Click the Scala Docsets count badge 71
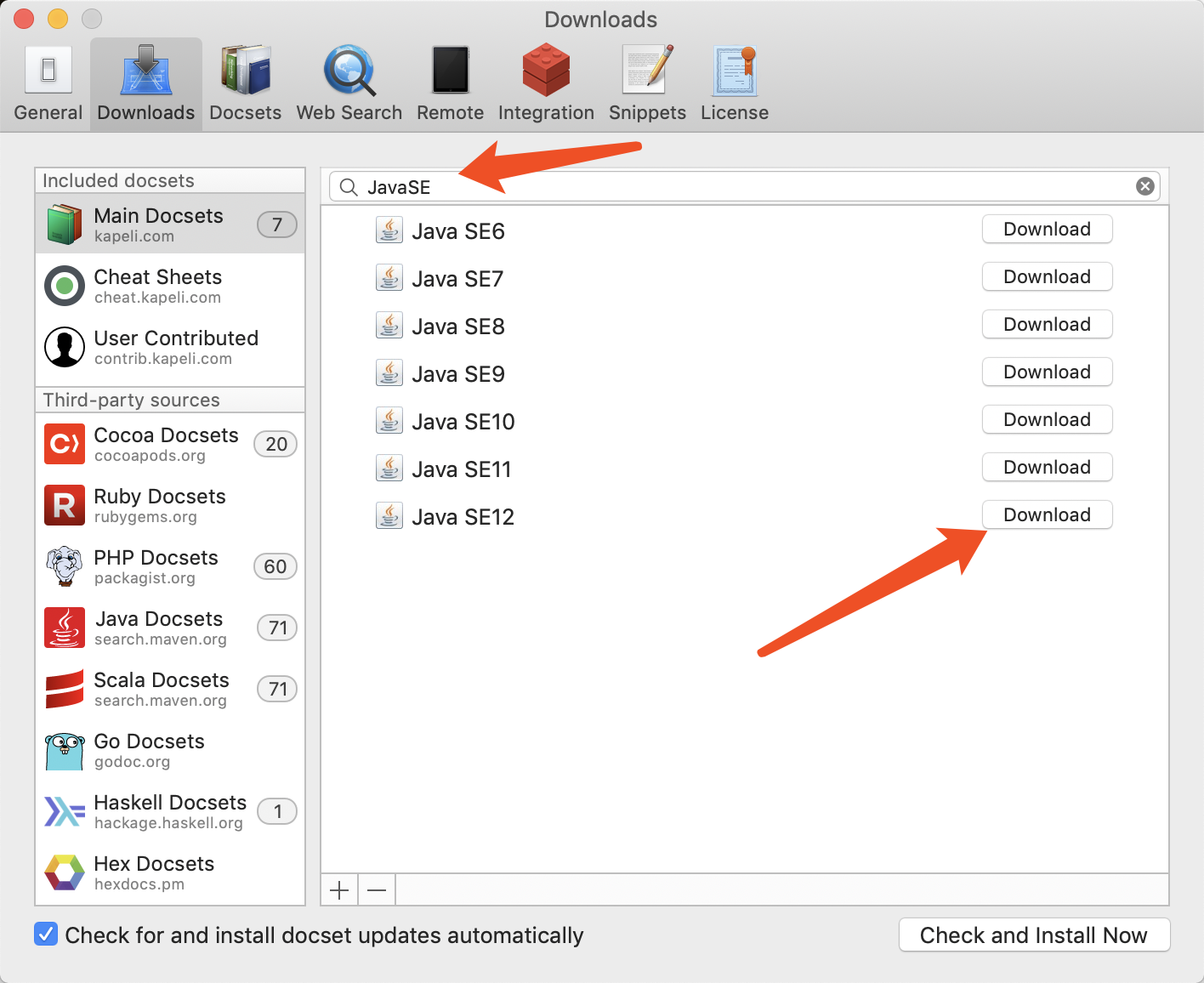Image resolution: width=1204 pixels, height=983 pixels. 277,689
